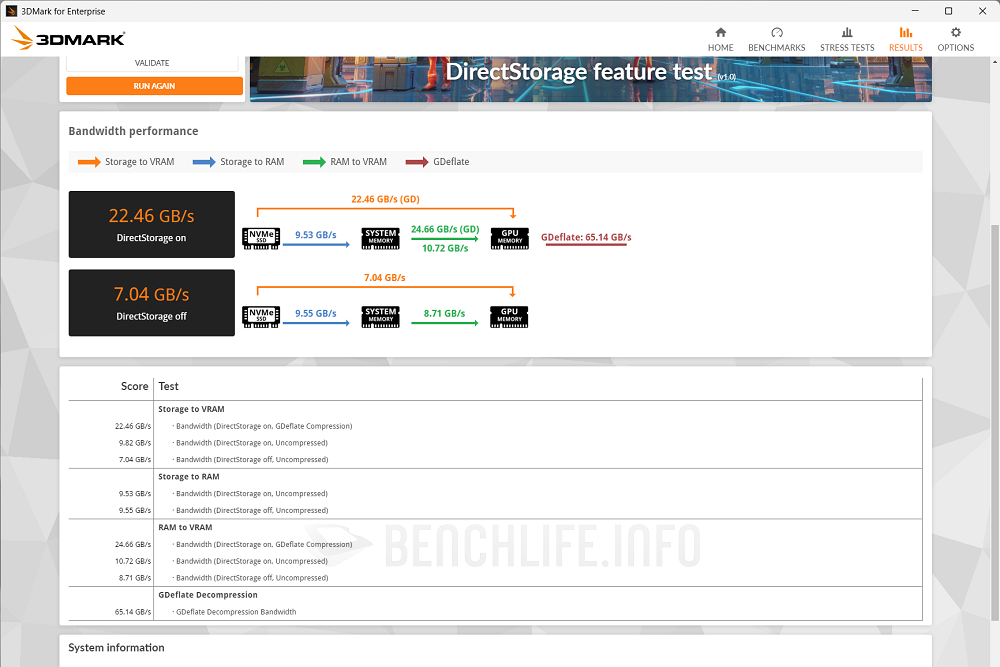Click the DirectStorage feature test banner
1000x667 pixels.
tap(591, 79)
